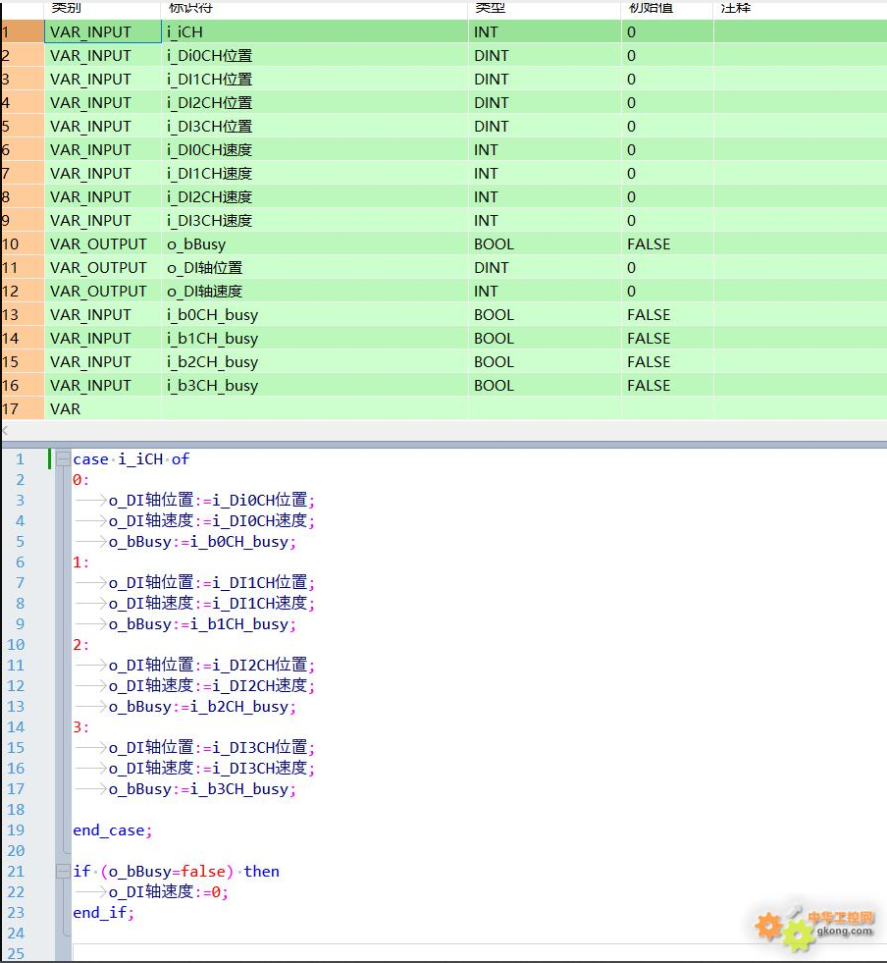Image resolution: width=887 pixels, height=963 pixels.
Task: Click the 类型 column header
Action: 544,8
